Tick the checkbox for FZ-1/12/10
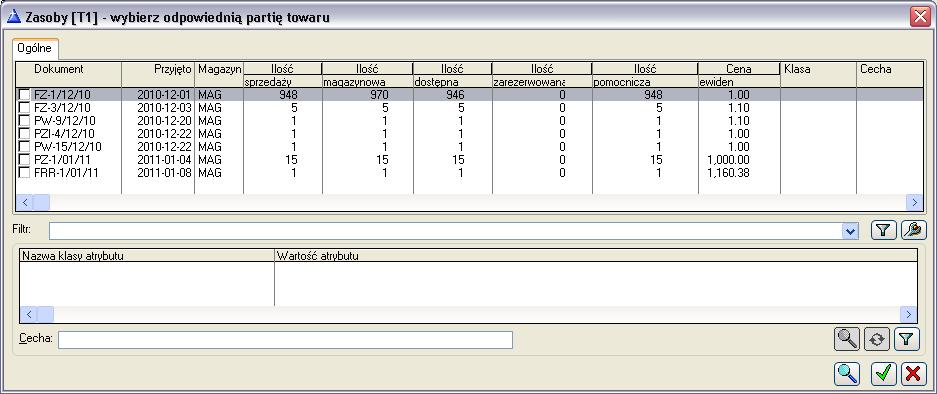Image resolution: width=937 pixels, height=394 pixels. click(24, 94)
